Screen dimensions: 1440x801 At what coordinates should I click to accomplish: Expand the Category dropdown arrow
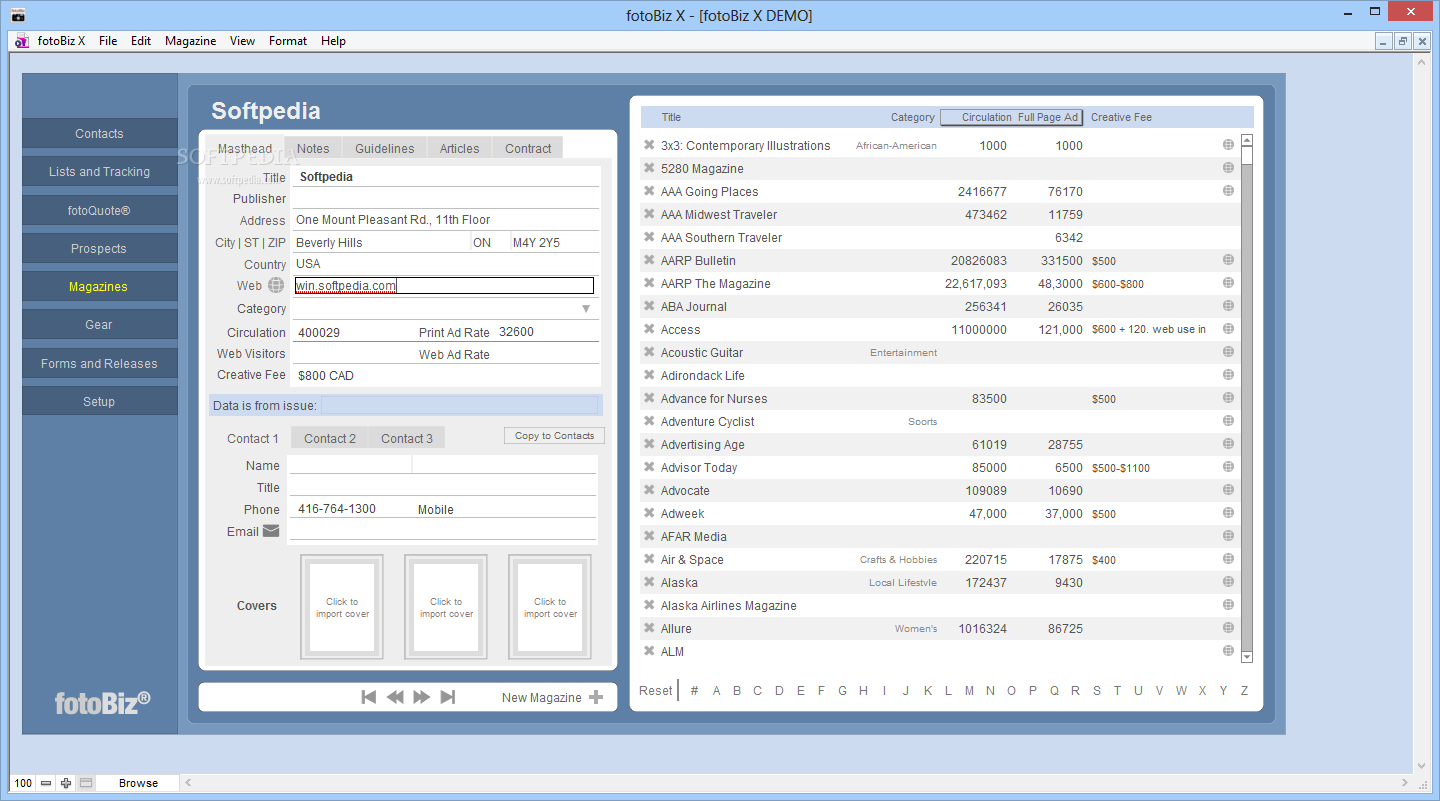click(586, 309)
